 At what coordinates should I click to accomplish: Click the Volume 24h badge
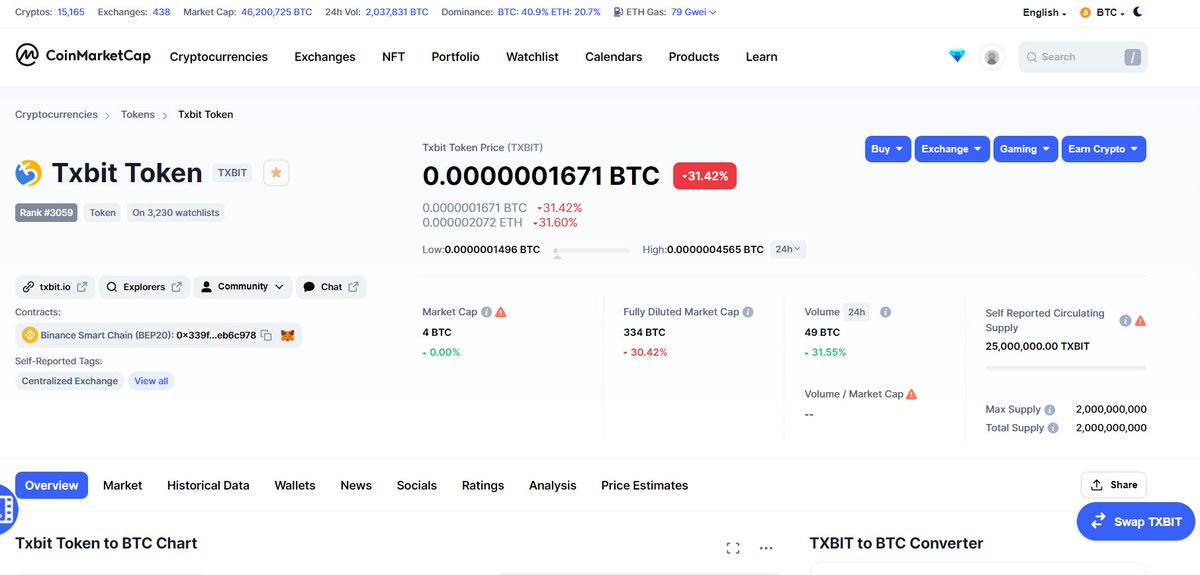click(x=856, y=312)
